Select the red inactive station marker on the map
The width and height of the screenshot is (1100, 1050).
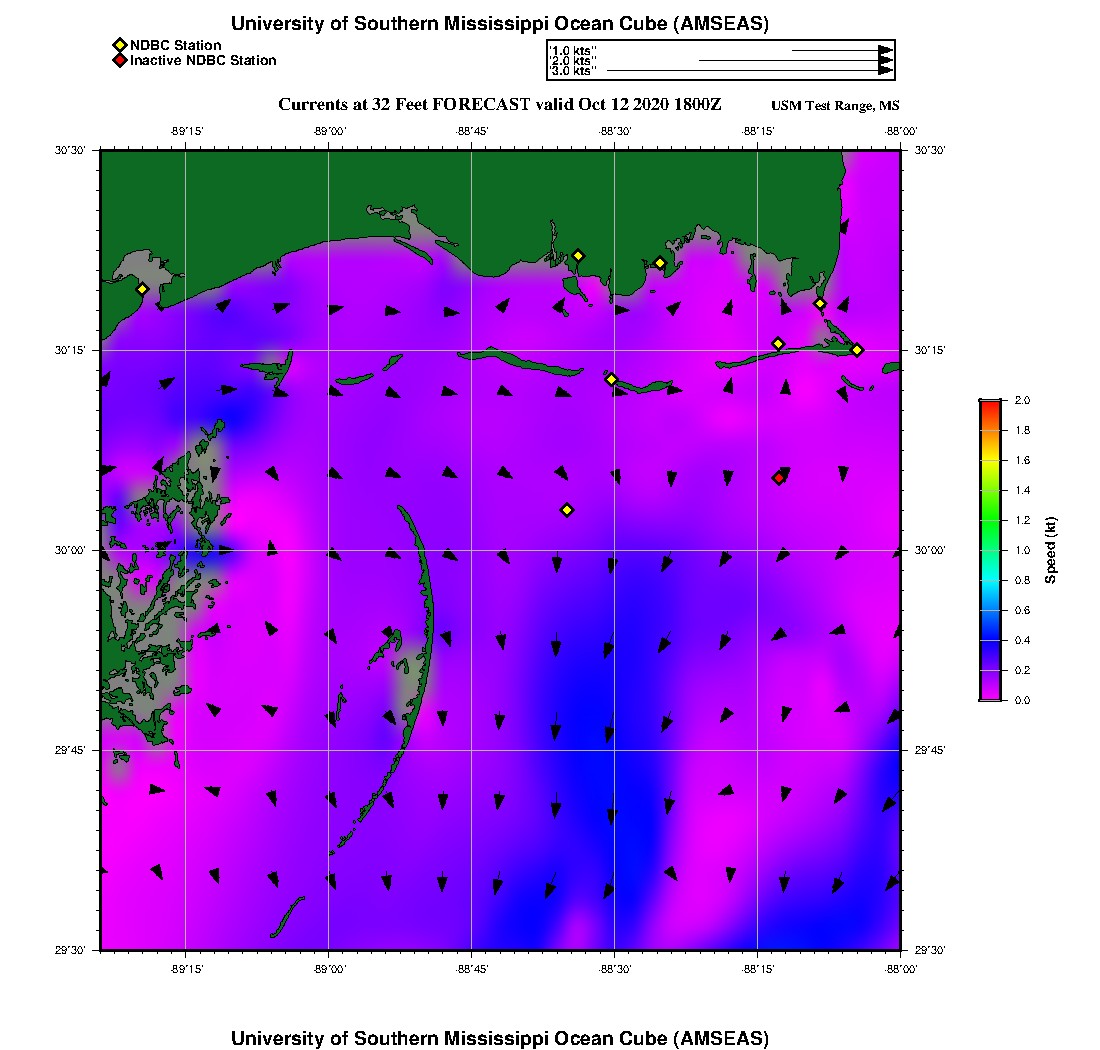click(x=778, y=478)
